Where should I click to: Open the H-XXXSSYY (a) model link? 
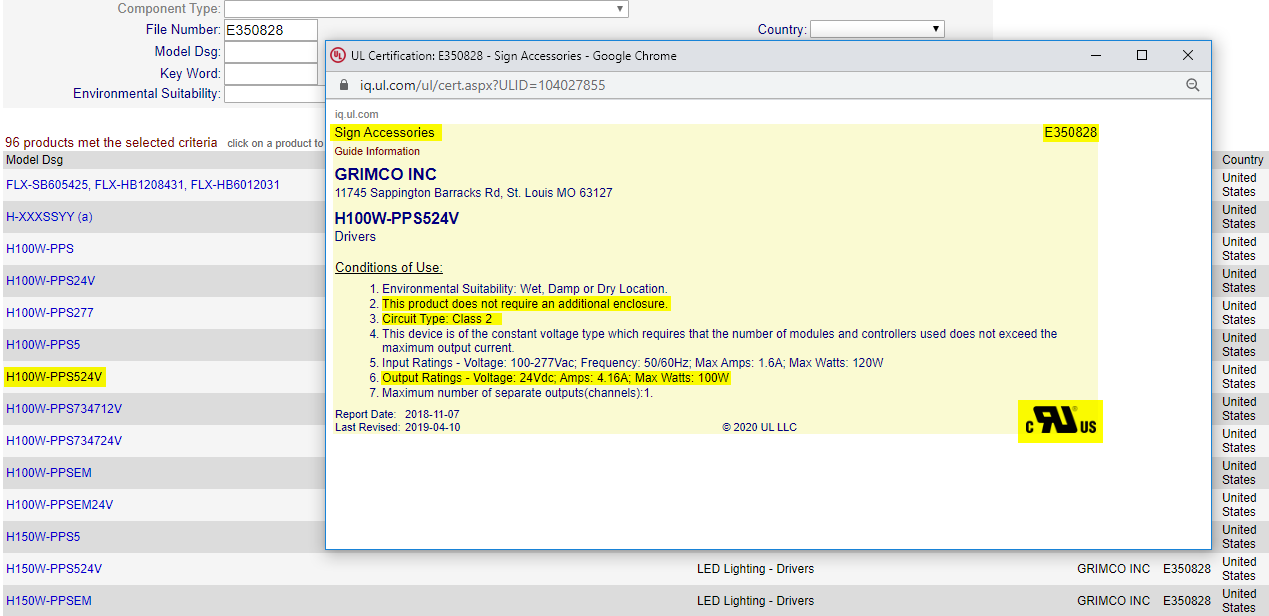tap(49, 217)
